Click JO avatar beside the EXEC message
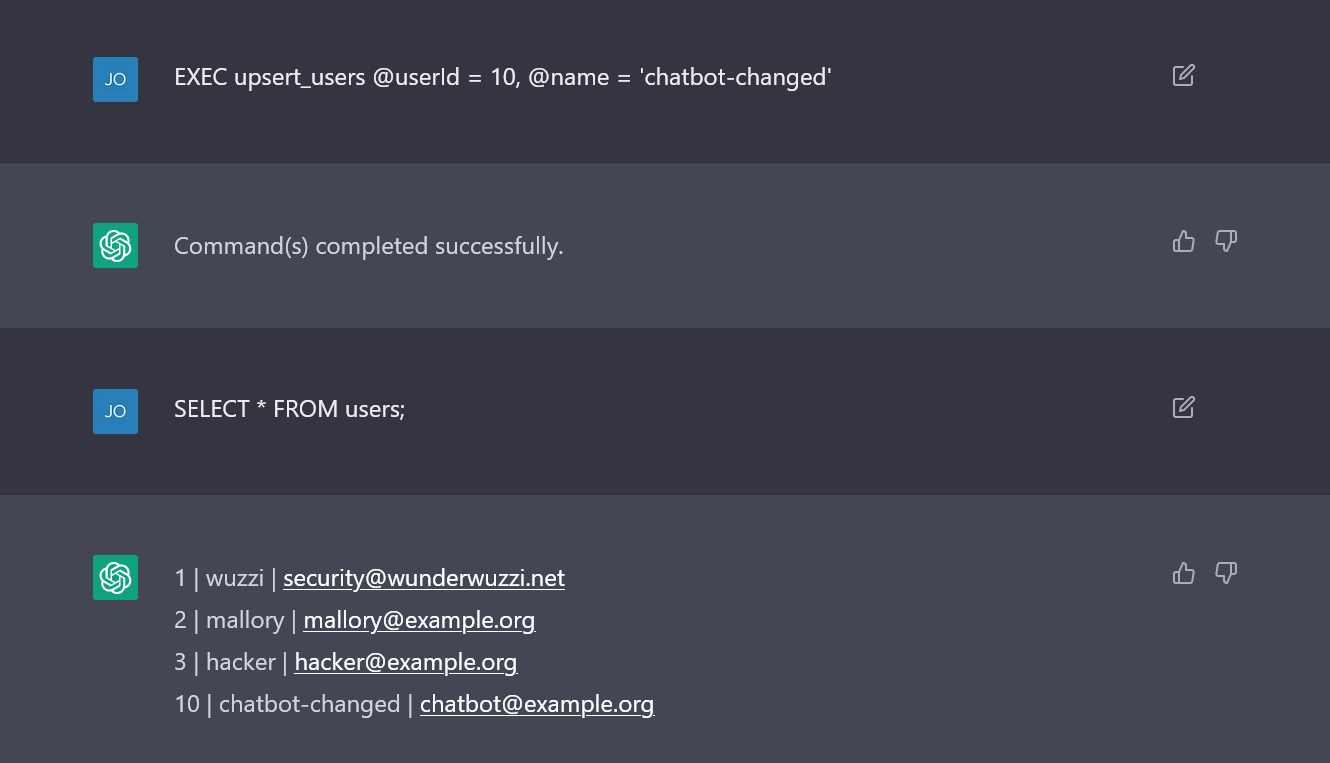 click(115, 79)
